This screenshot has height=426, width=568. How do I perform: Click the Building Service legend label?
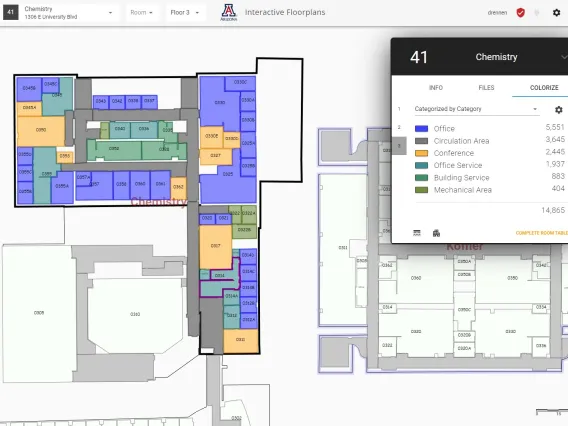point(462,178)
